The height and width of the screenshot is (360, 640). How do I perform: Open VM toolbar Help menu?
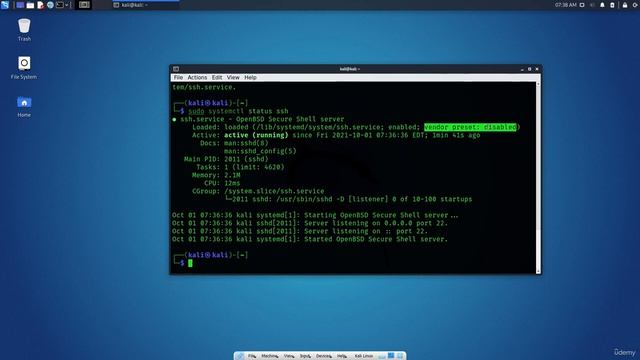click(x=342, y=356)
